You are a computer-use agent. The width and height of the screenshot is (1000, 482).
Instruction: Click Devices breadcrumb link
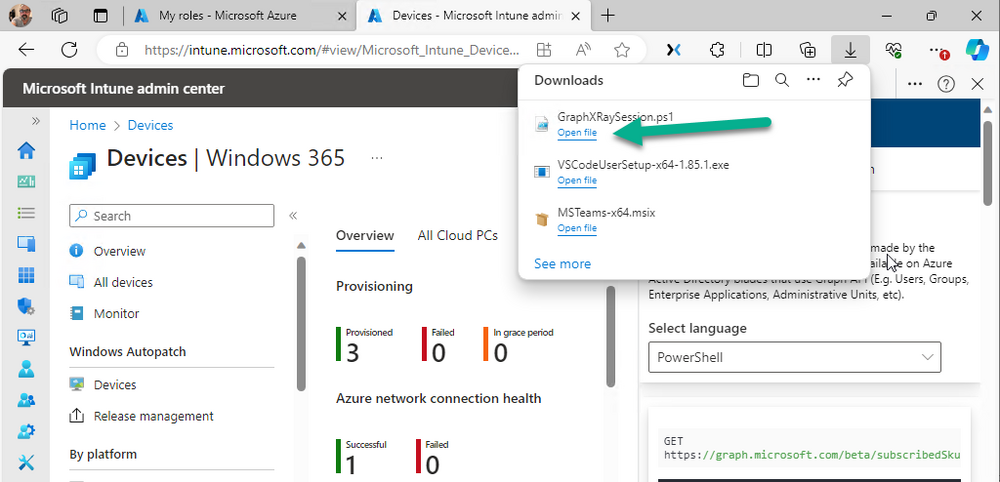coord(151,125)
